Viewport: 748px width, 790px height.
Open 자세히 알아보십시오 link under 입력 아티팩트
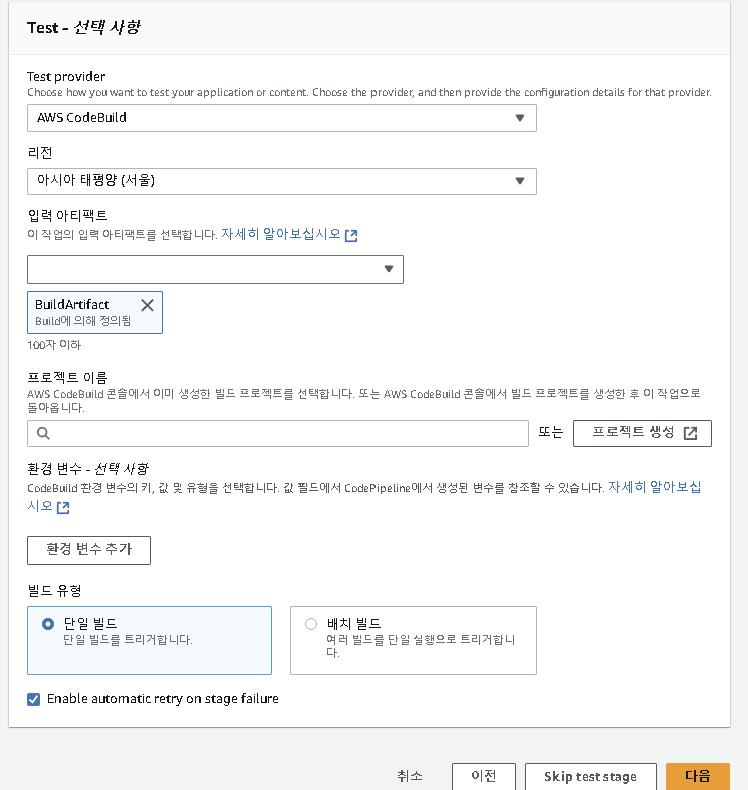281,234
